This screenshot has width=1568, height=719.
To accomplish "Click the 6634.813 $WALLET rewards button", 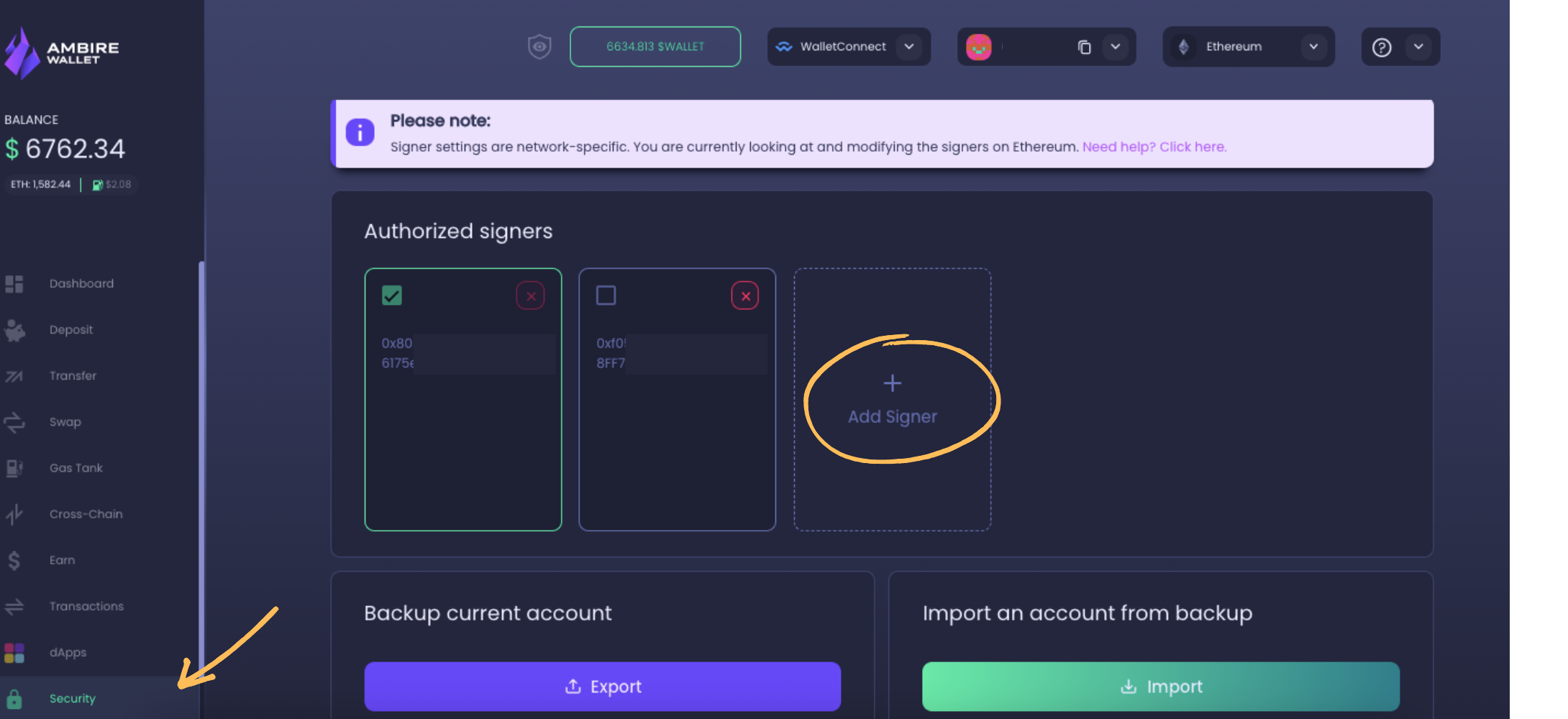I will pyautogui.click(x=655, y=47).
